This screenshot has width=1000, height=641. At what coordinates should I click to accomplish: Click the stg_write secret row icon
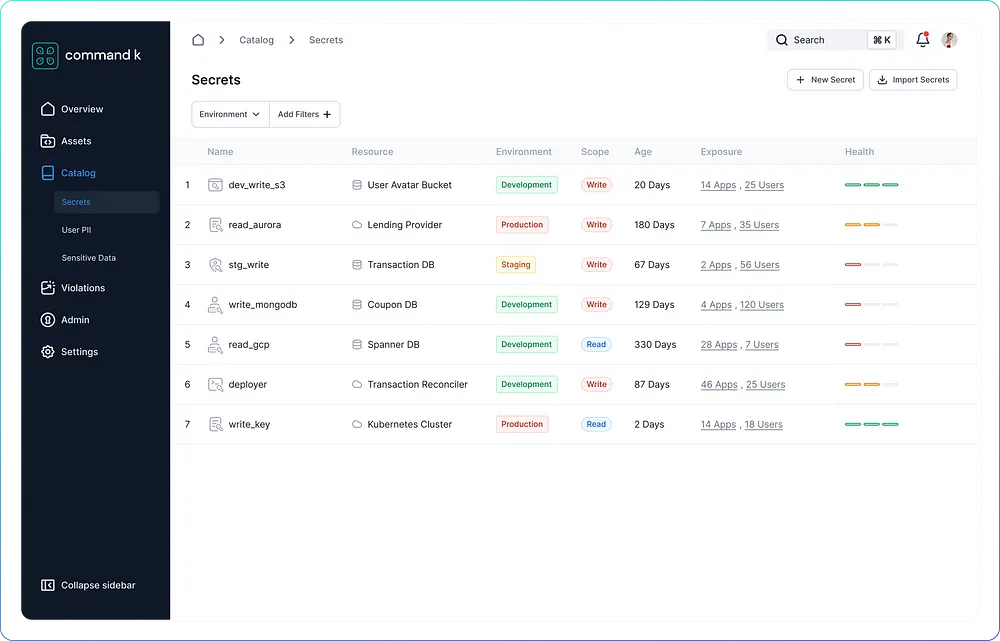[215, 265]
